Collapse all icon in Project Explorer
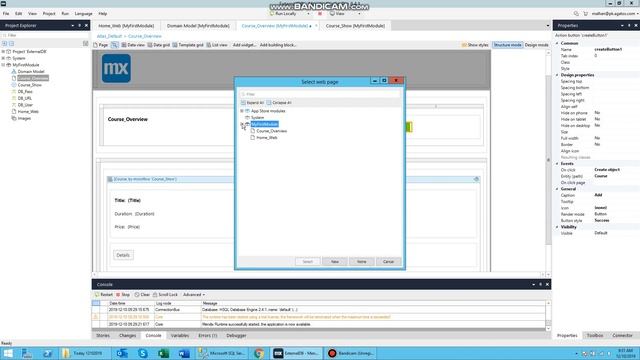 coord(11,43)
